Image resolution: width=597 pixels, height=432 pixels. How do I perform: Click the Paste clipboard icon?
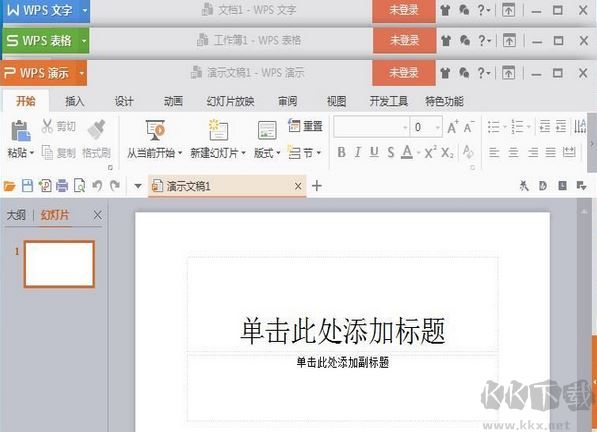pyautogui.click(x=21, y=131)
